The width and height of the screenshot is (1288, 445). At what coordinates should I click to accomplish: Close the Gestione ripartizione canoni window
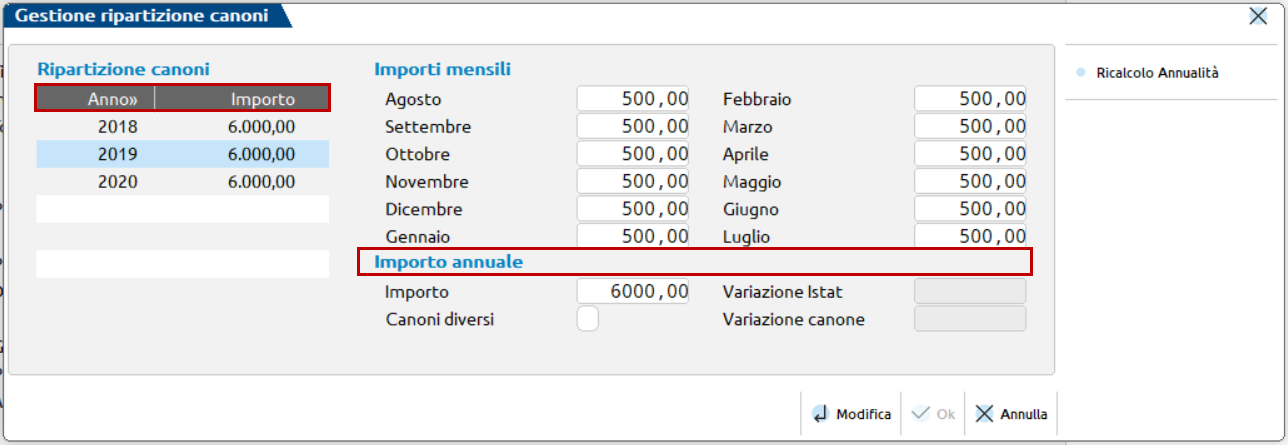[x=1258, y=16]
